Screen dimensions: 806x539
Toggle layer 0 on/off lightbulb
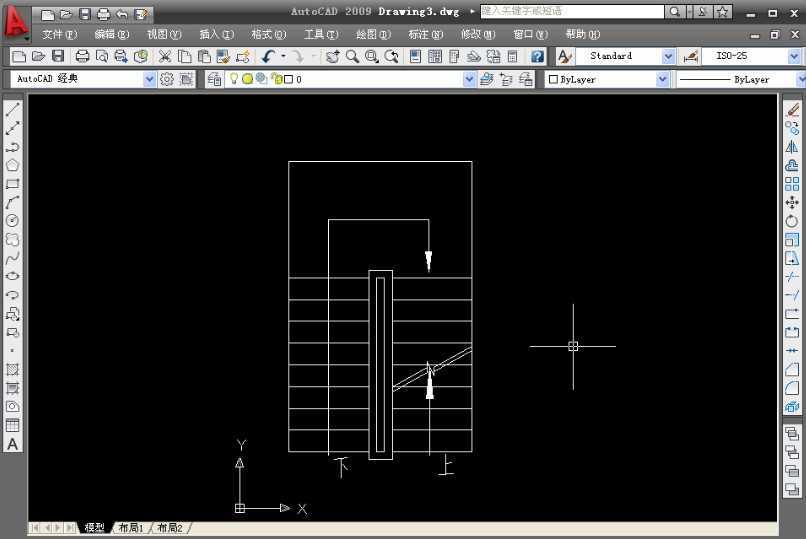click(x=234, y=79)
